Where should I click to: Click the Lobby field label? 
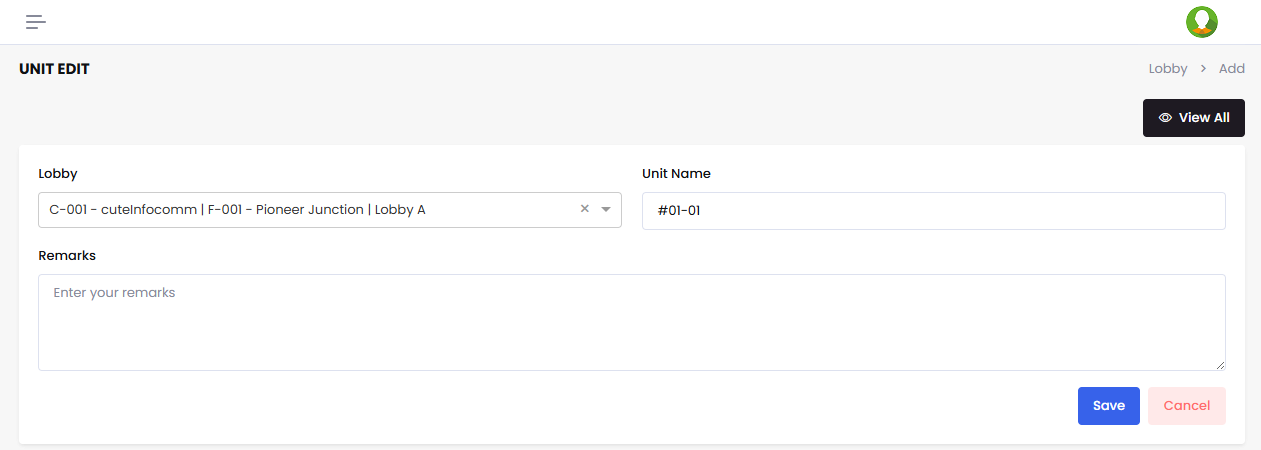(58, 173)
